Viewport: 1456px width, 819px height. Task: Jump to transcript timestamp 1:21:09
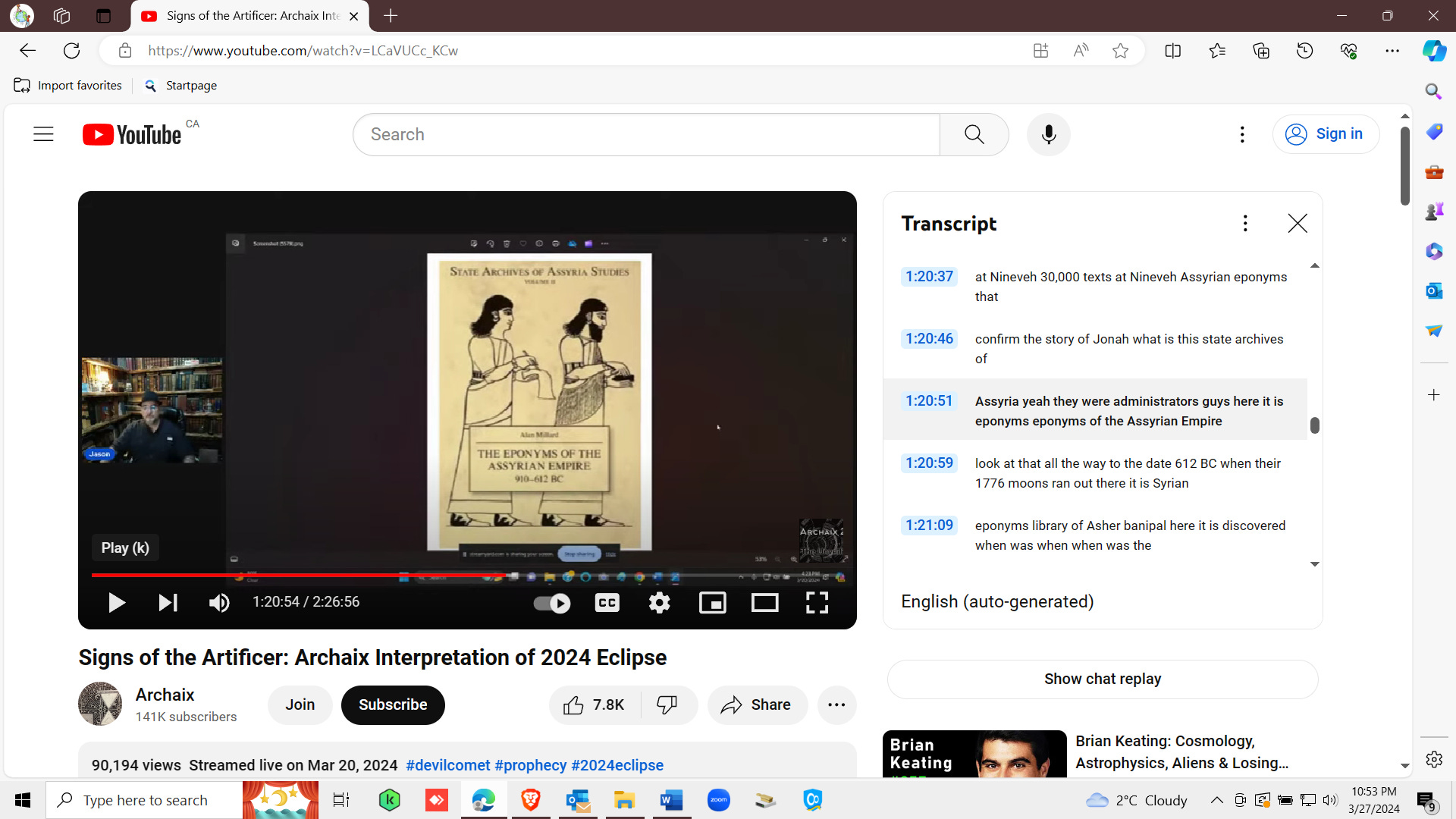929,526
